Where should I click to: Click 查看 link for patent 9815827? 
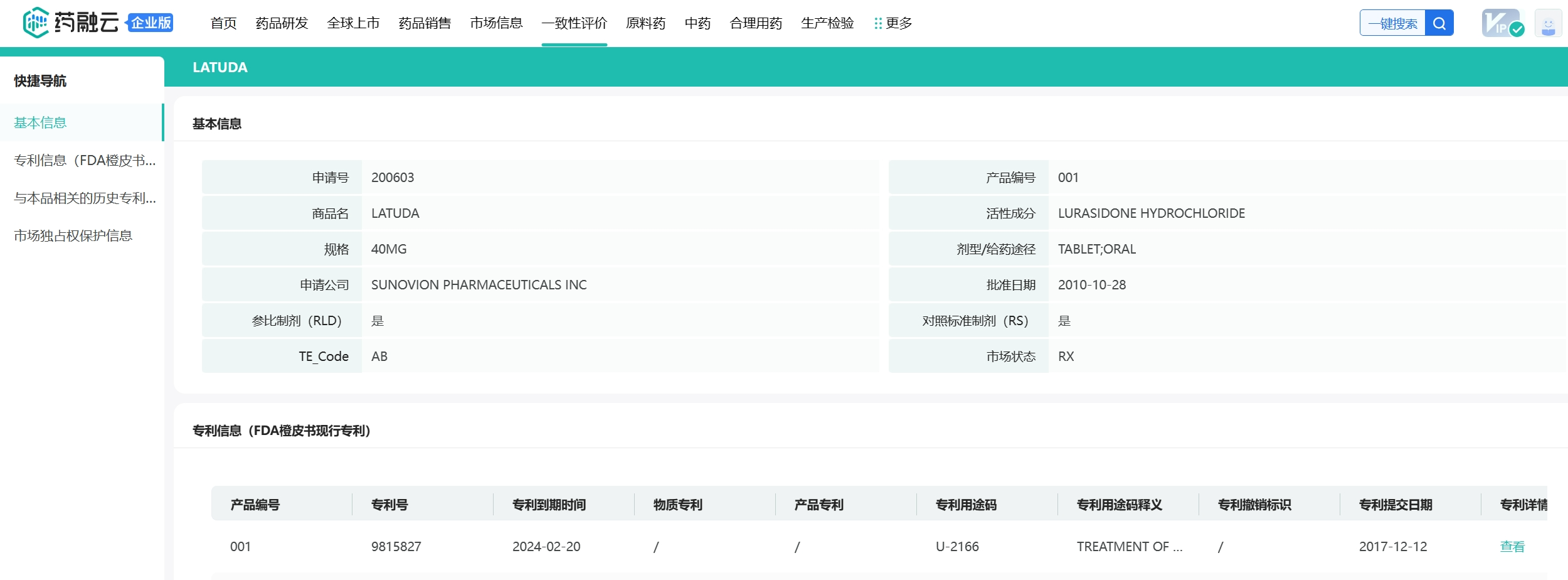[x=1512, y=546]
